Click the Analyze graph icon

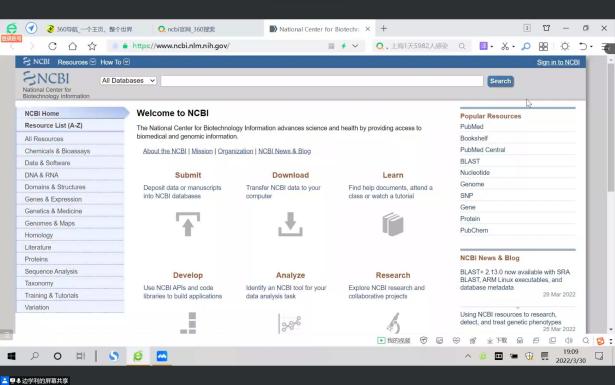[x=290, y=323]
